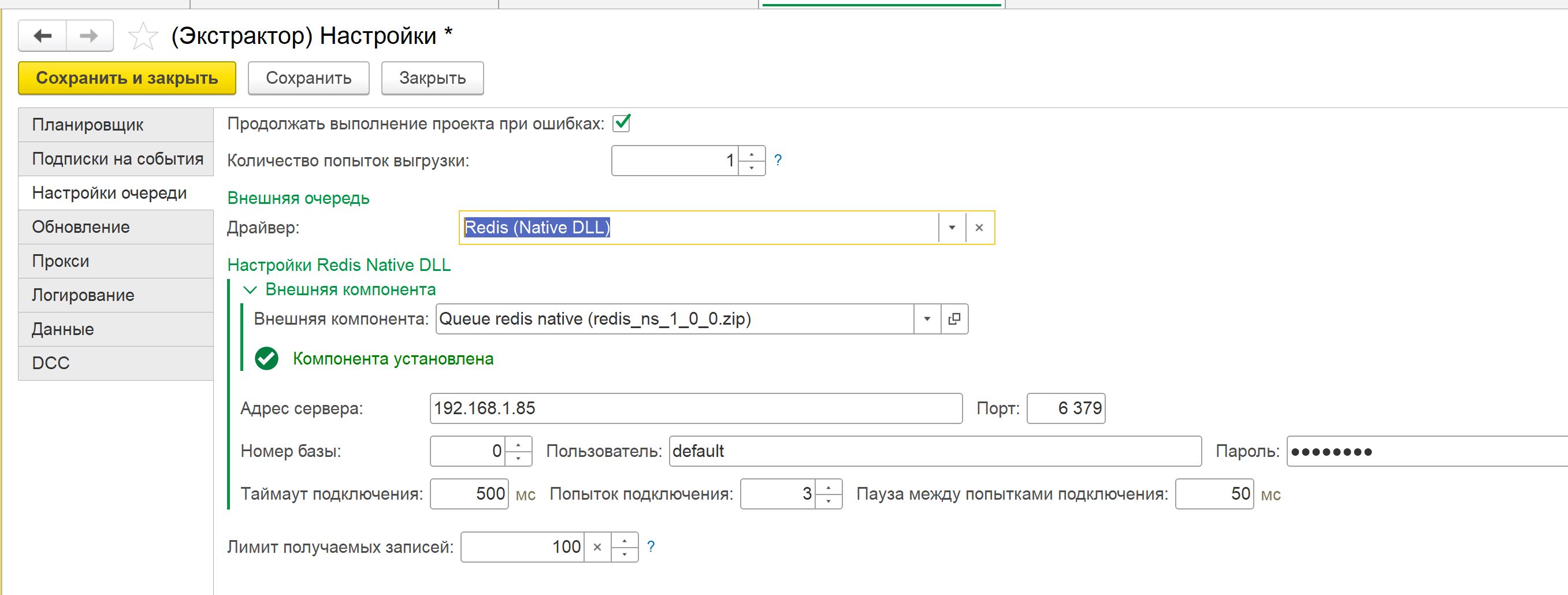
Task: Open the Обновление tab
Action: [116, 227]
